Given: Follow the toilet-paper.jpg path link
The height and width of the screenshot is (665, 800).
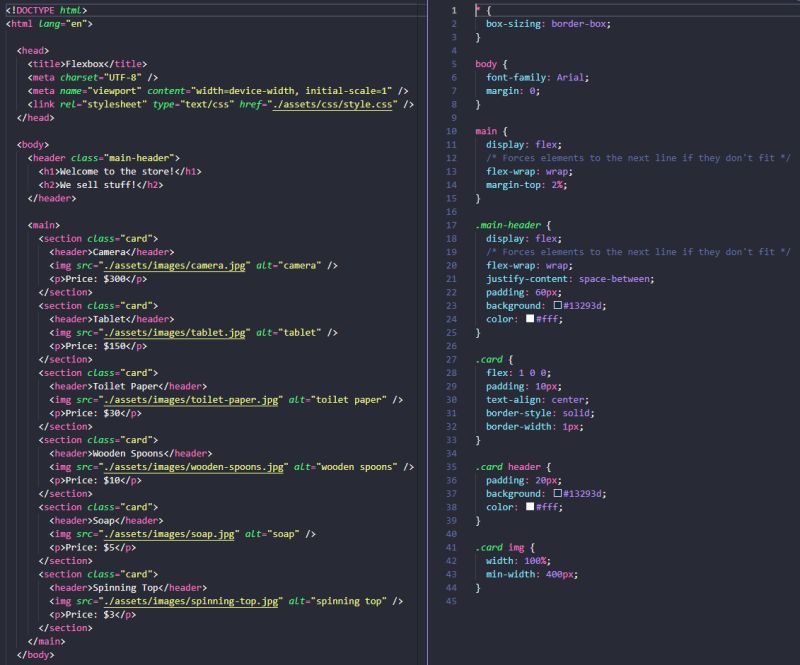Looking at the screenshot, I should 191,400.
